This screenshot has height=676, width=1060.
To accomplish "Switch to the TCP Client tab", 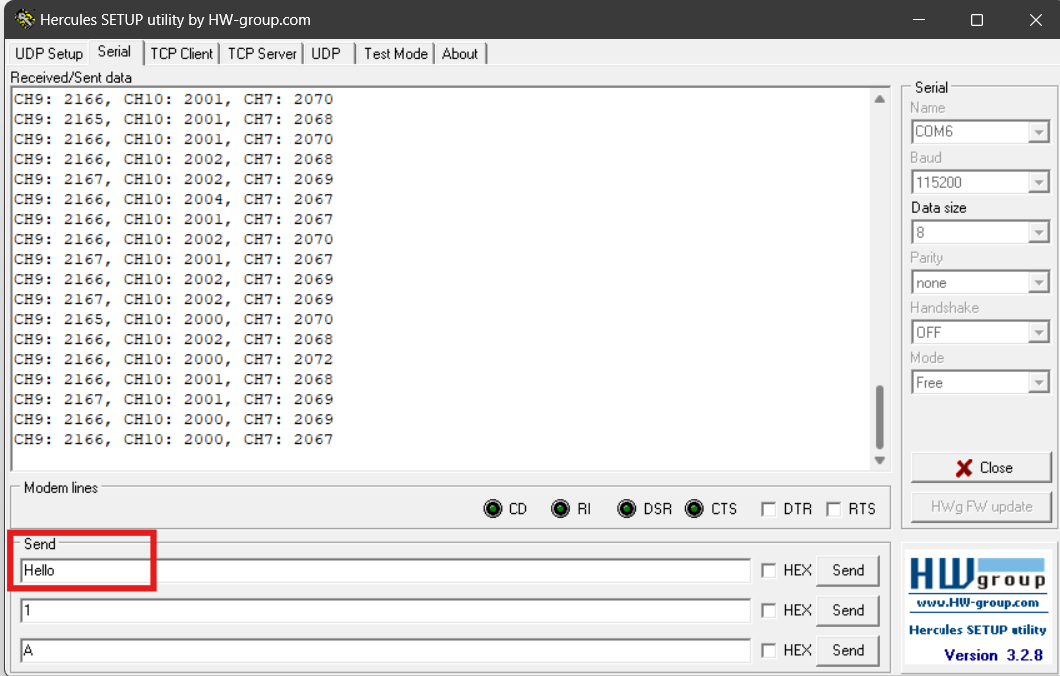I will [x=181, y=53].
